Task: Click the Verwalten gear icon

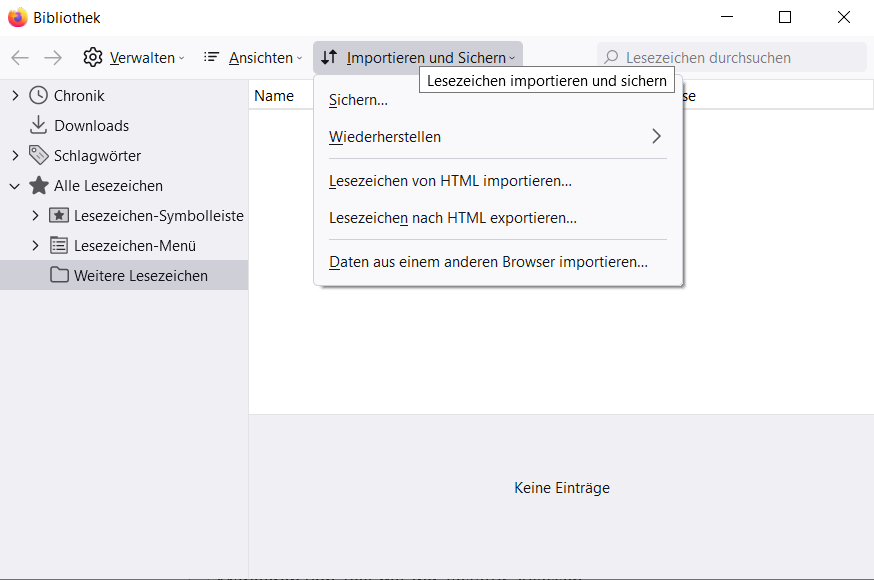Action: click(93, 58)
